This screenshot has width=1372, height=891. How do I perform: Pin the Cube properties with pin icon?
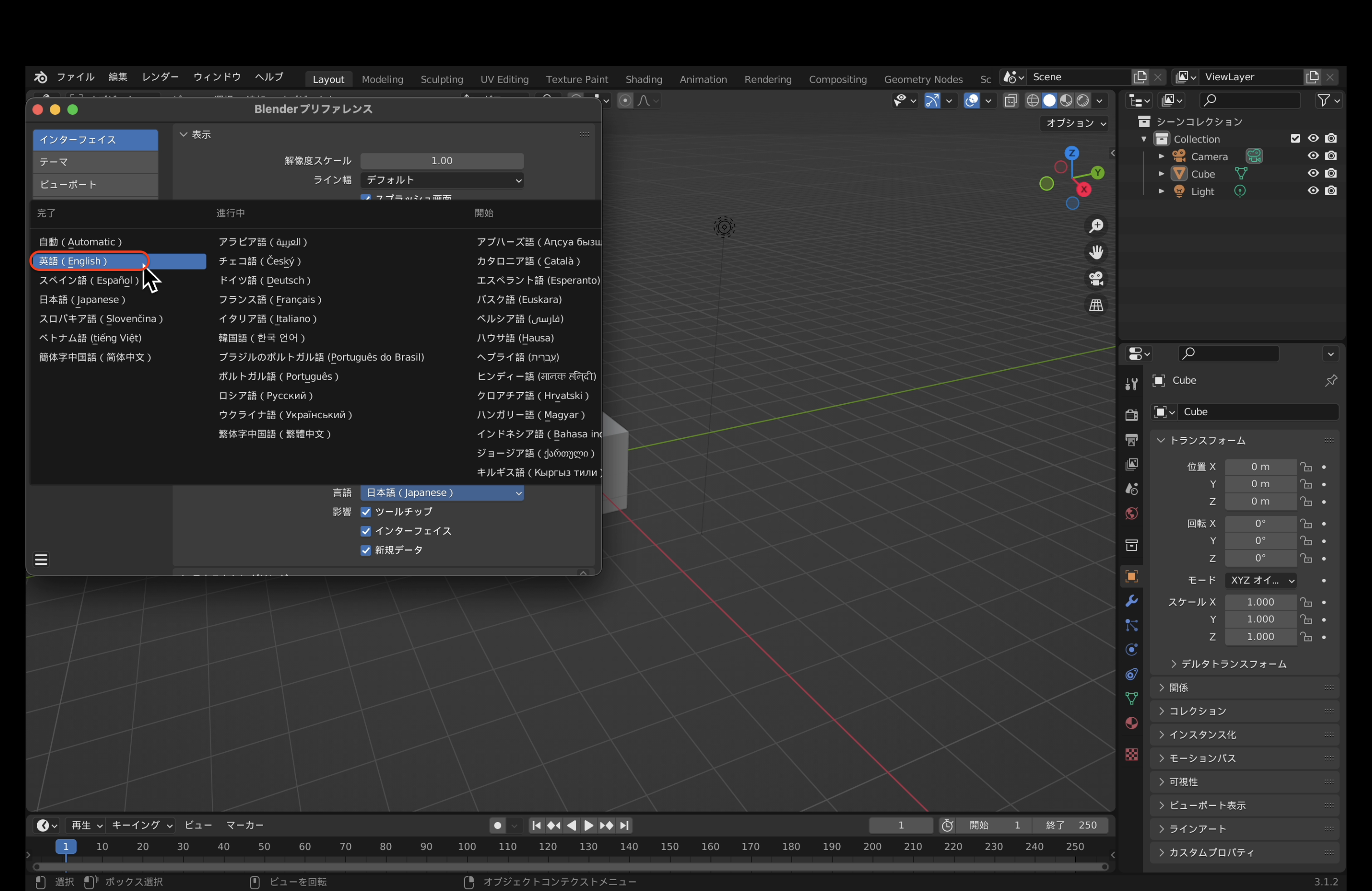coord(1331,380)
